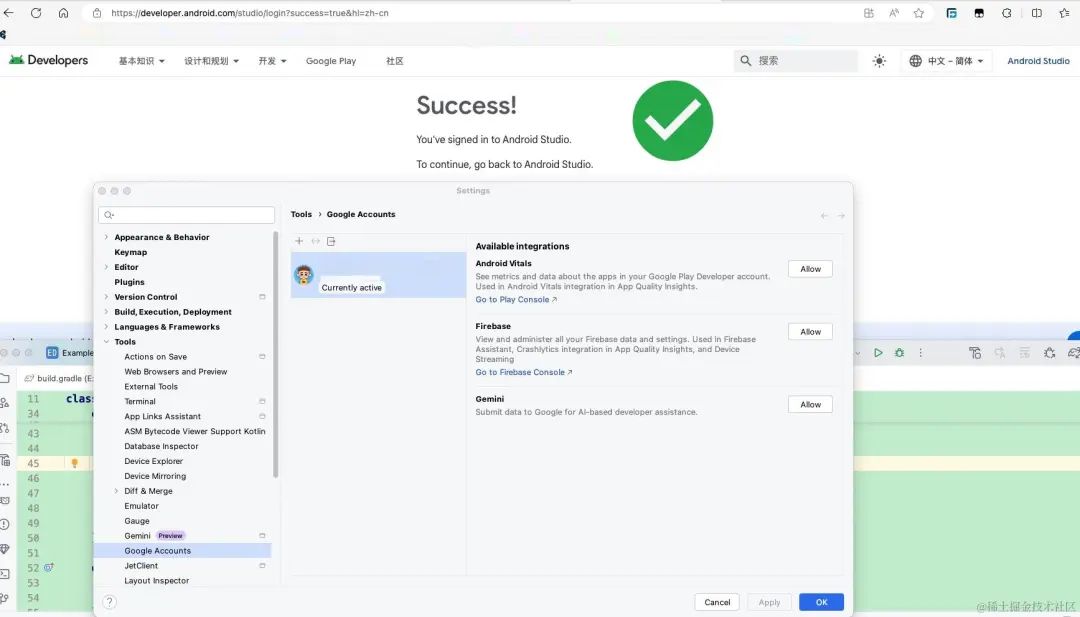Viewport: 1080px width, 617px height.
Task: Click the Android Studio link in site header
Action: pyautogui.click(x=1038, y=61)
